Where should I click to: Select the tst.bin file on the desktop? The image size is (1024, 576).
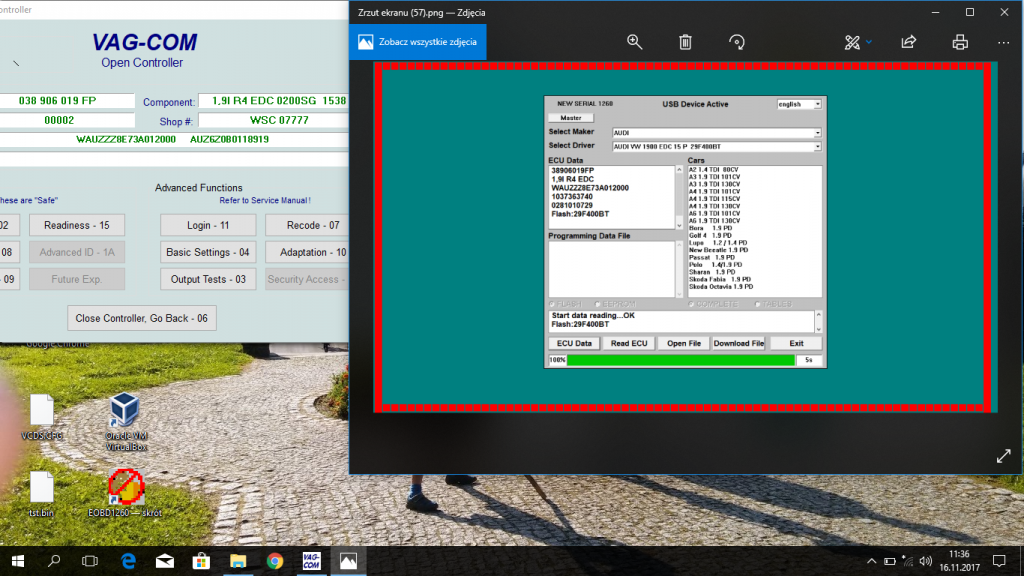pyautogui.click(x=41, y=494)
